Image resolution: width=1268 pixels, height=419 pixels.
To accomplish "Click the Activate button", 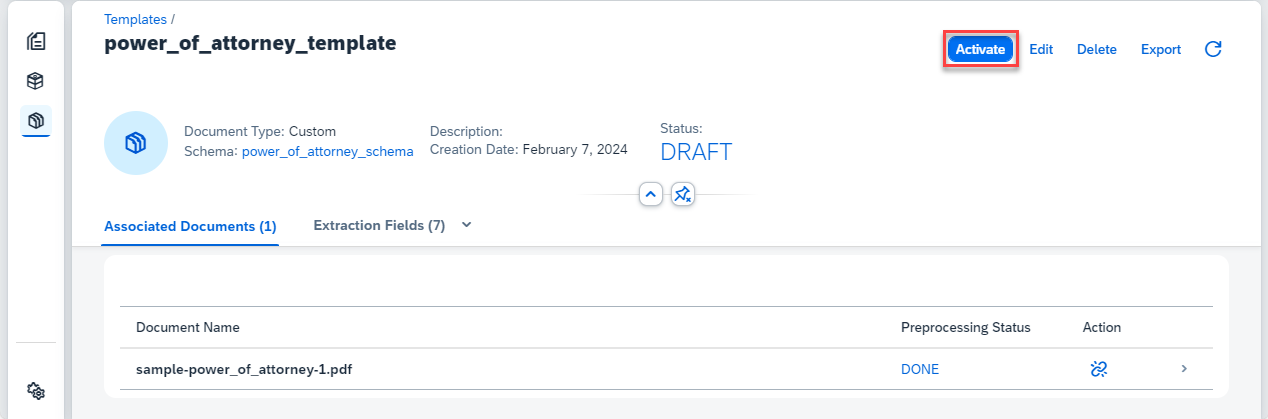I will (980, 49).
